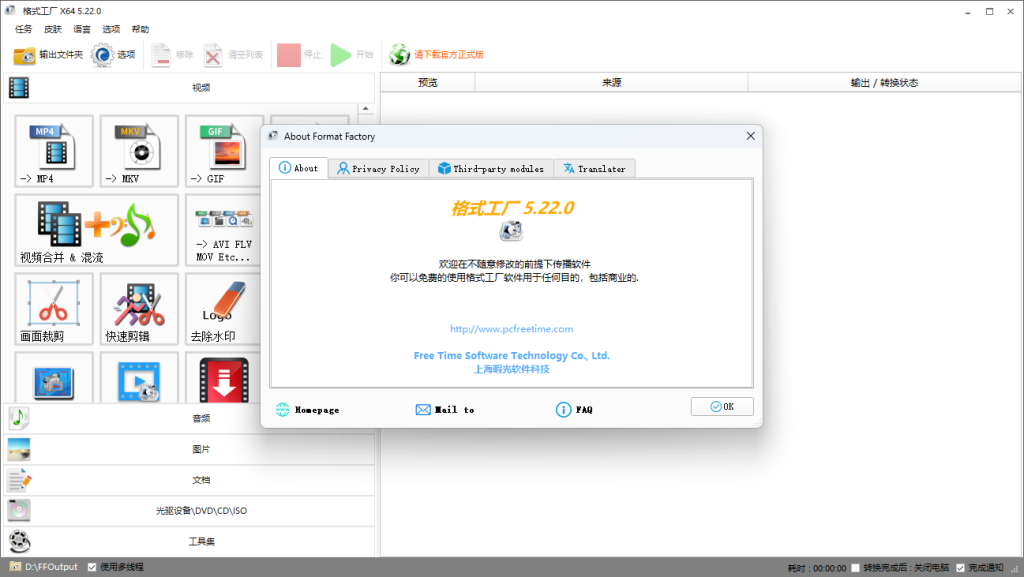Click the download official version globe icon
The image size is (1024, 577).
(399, 55)
